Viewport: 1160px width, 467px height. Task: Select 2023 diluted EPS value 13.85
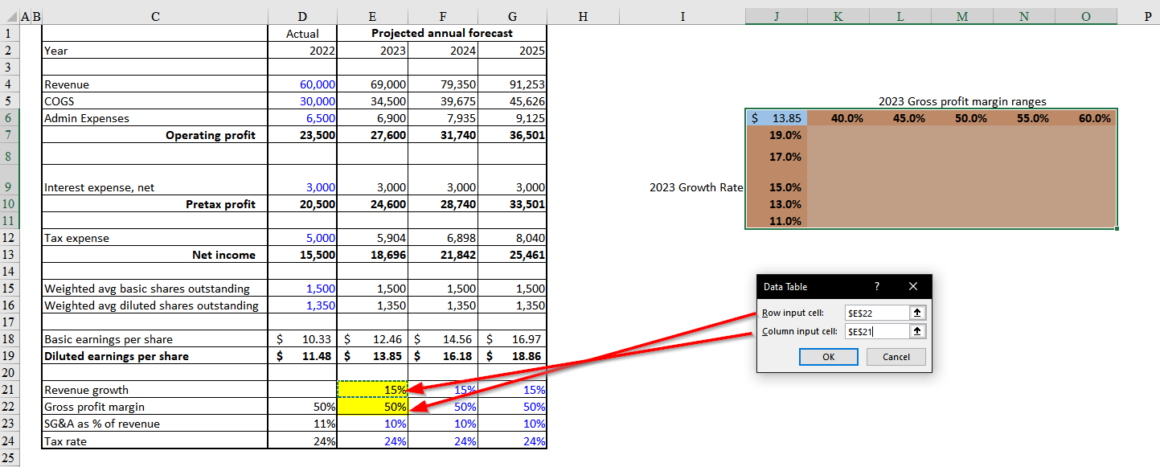[x=374, y=355]
